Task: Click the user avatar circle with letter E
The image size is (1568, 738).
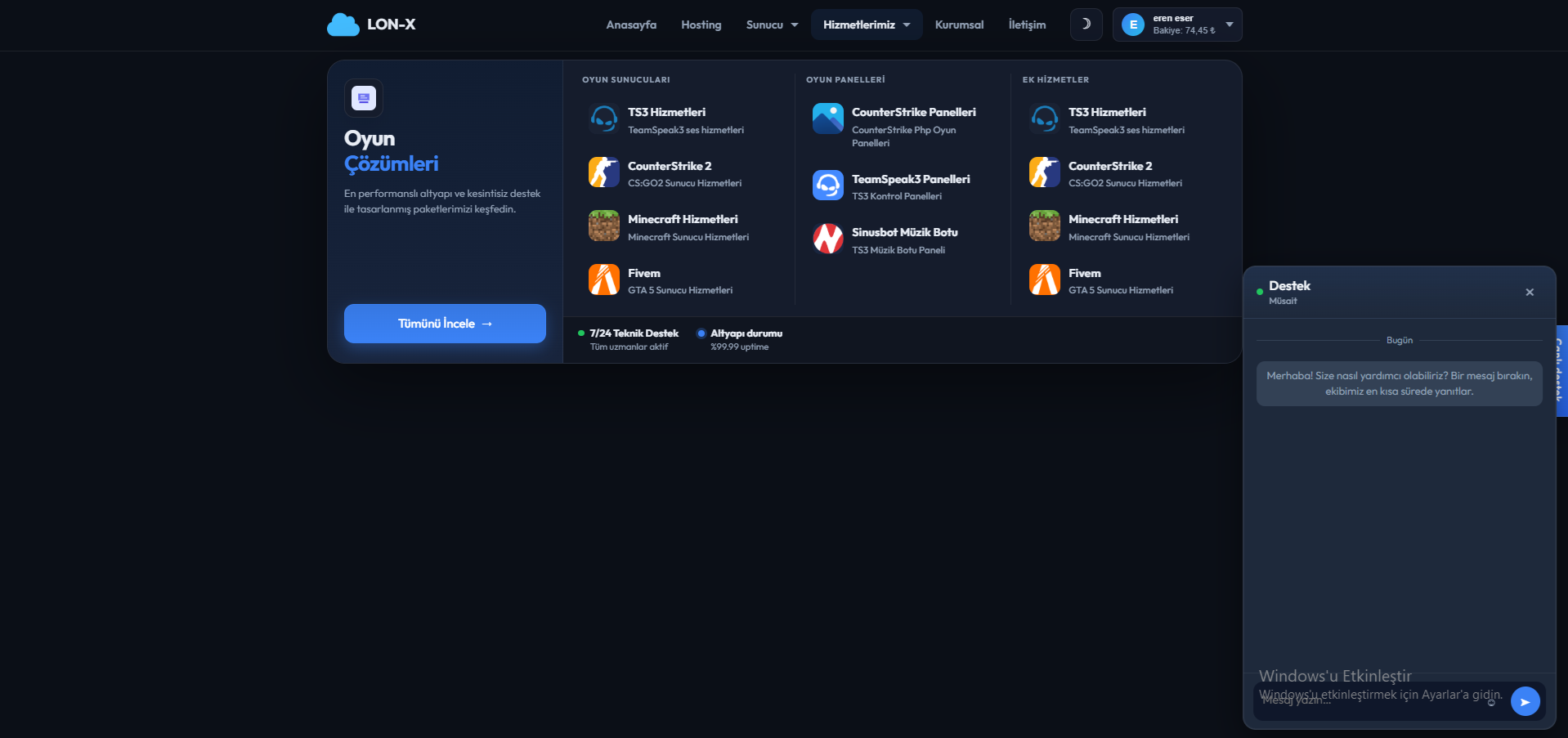Action: [x=1132, y=25]
